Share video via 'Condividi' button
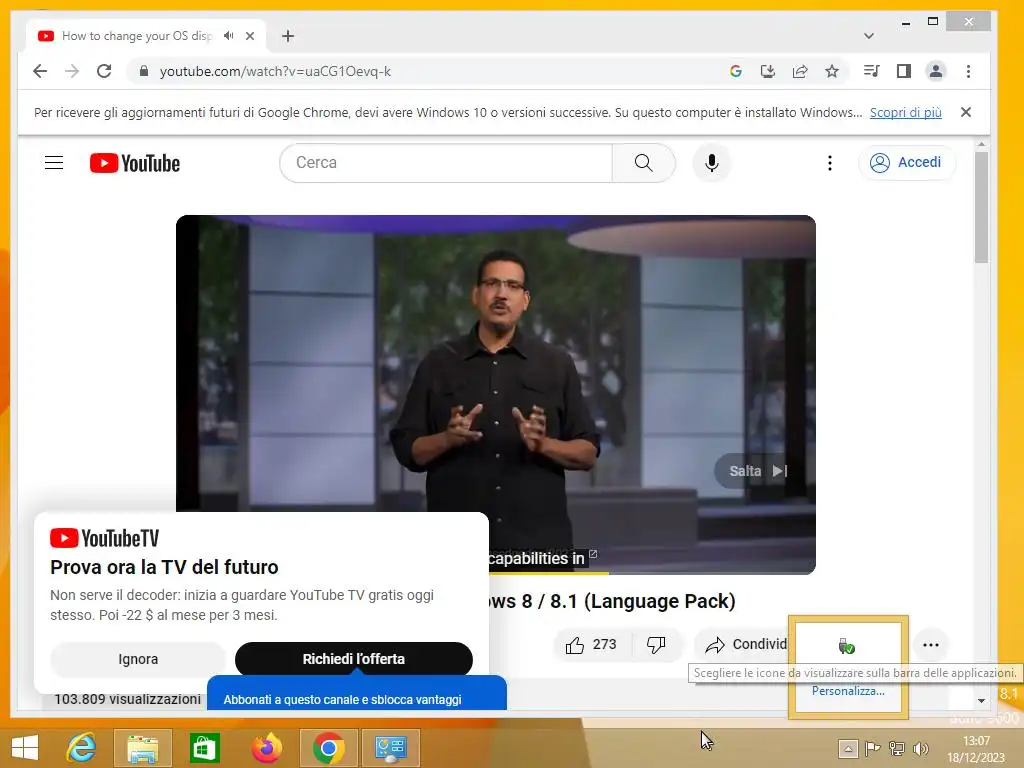Screen dimensions: 1024x768 coord(744,645)
